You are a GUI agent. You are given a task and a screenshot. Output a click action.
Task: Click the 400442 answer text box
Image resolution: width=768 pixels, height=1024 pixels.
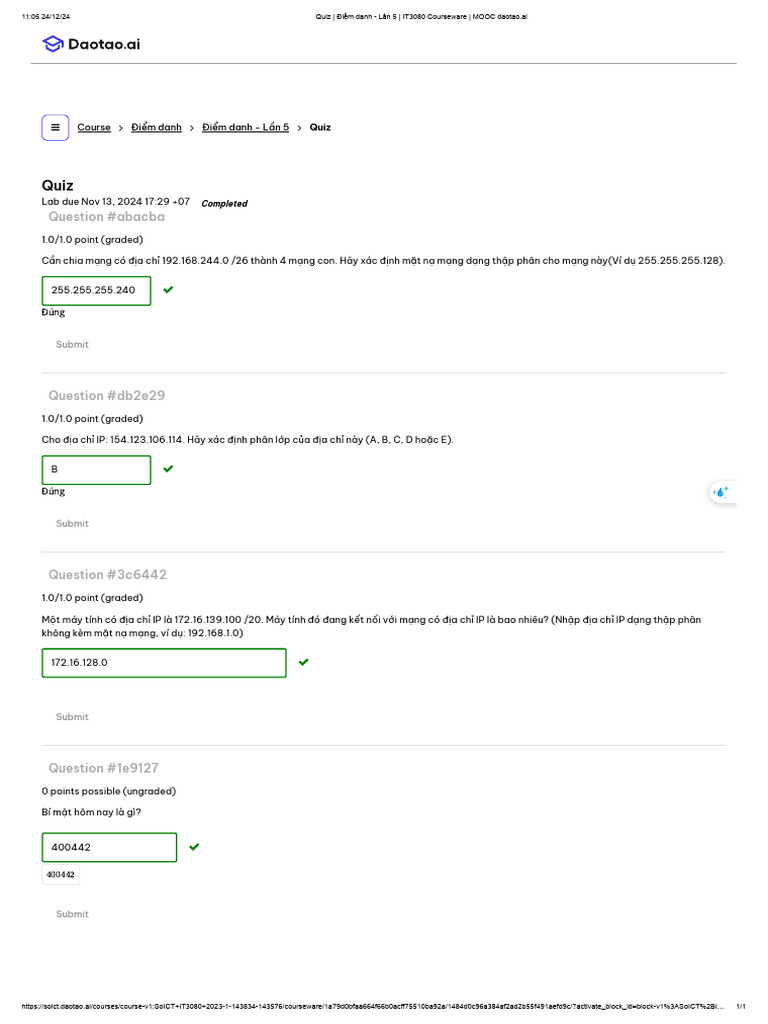point(109,847)
